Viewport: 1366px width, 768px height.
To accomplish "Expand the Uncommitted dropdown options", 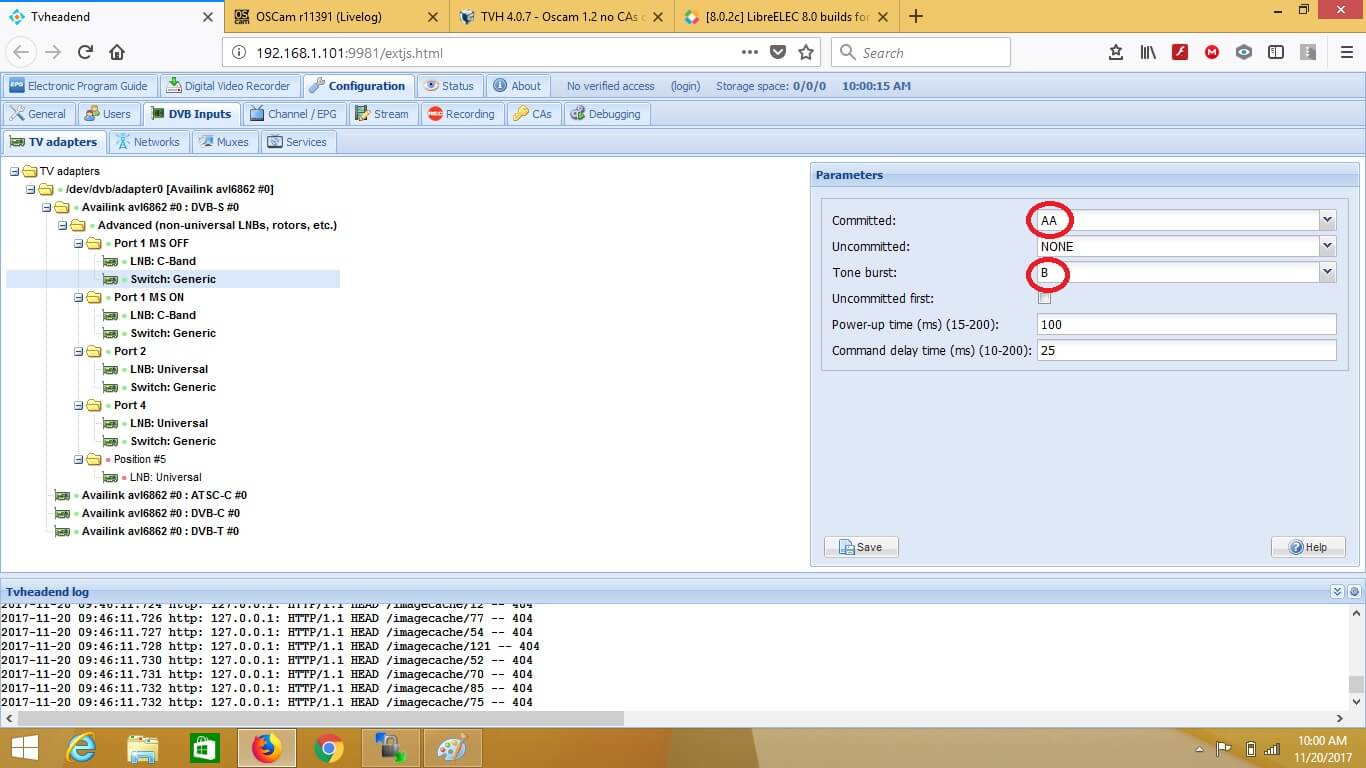I will pyautogui.click(x=1327, y=246).
